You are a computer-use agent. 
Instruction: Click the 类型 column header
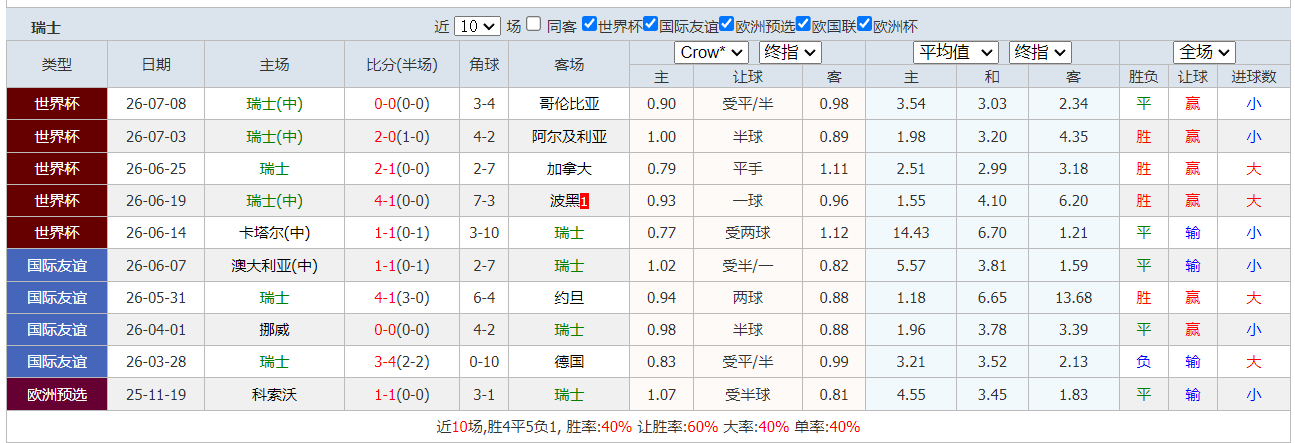click(x=56, y=64)
